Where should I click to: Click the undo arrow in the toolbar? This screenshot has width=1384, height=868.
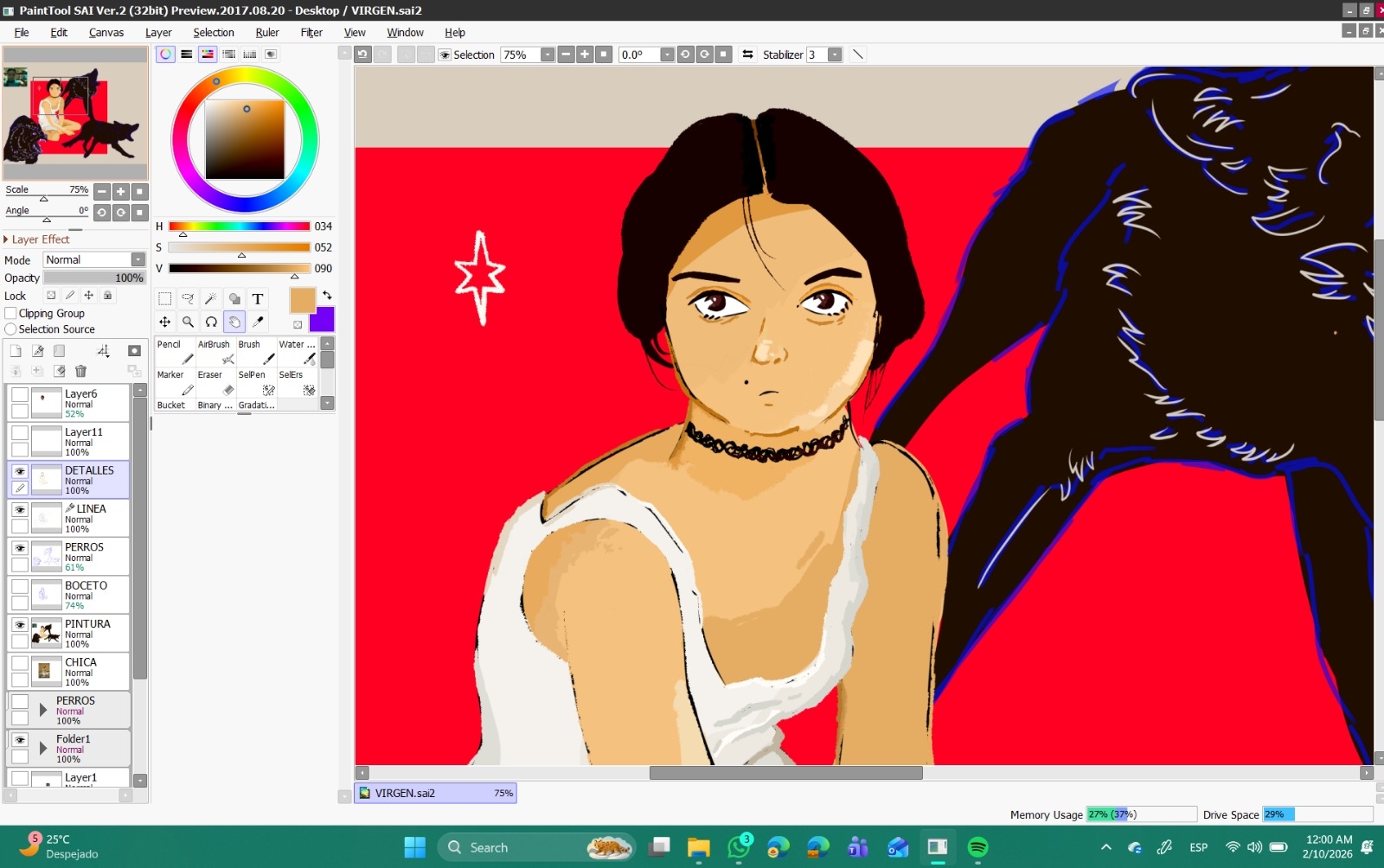(x=362, y=54)
